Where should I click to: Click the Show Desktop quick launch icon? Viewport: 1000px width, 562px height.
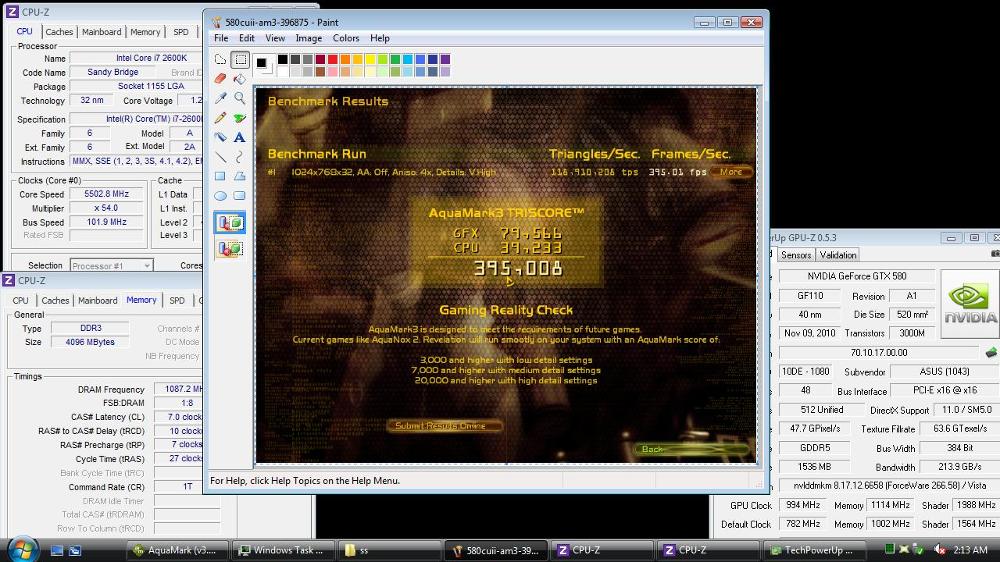57,550
